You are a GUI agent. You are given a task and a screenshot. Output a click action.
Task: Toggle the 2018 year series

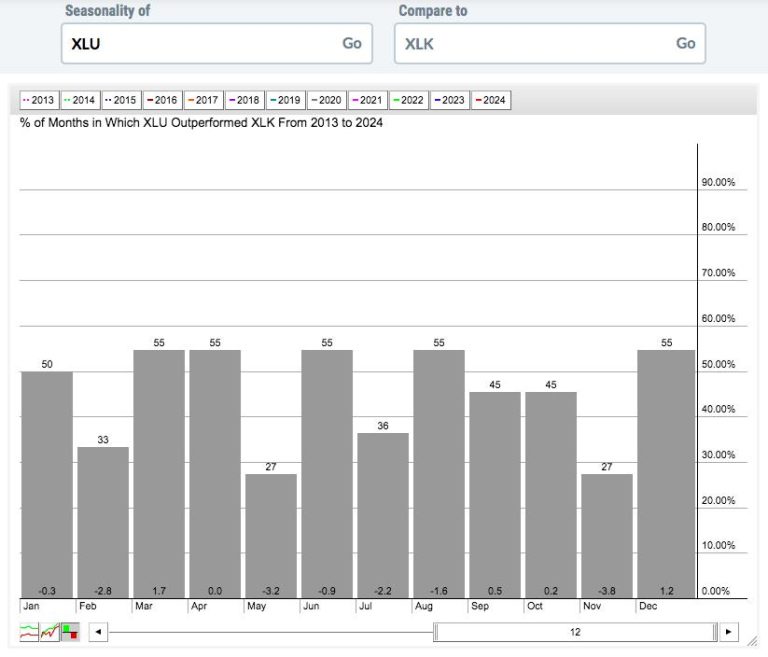coord(244,100)
